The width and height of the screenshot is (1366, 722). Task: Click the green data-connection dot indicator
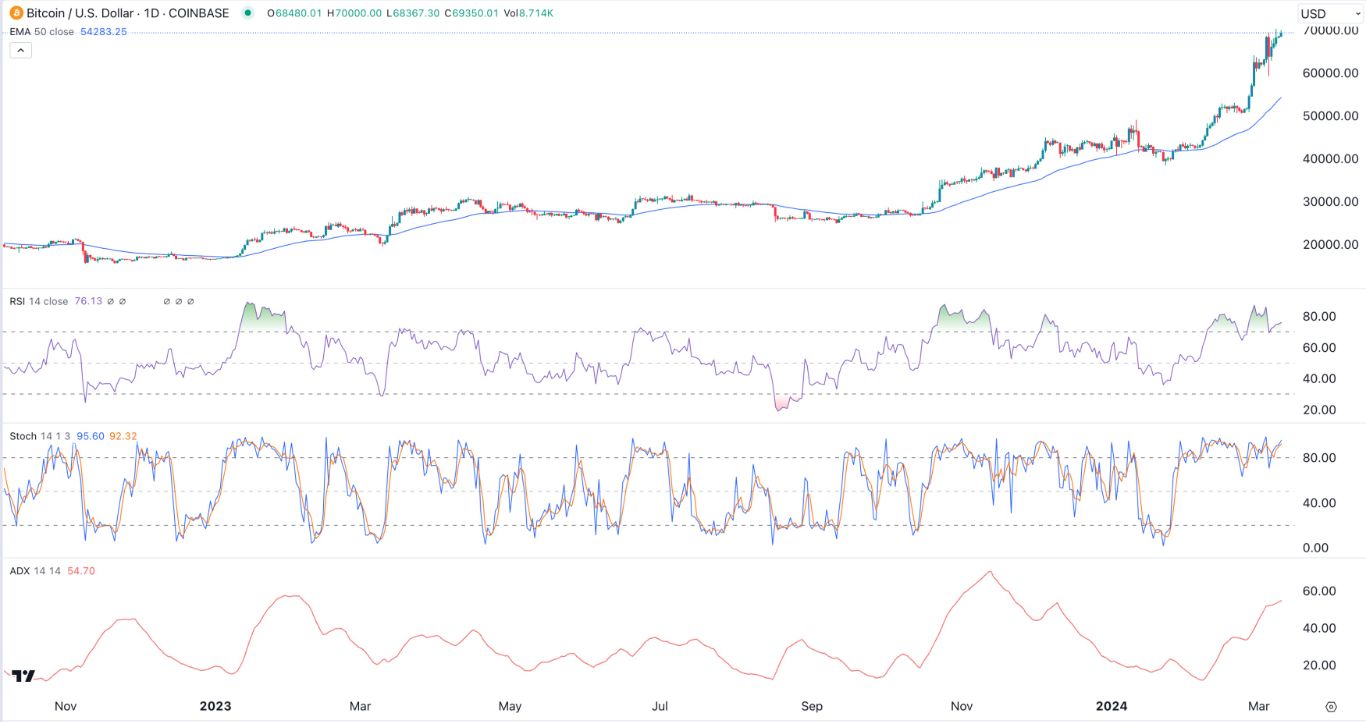pos(247,14)
